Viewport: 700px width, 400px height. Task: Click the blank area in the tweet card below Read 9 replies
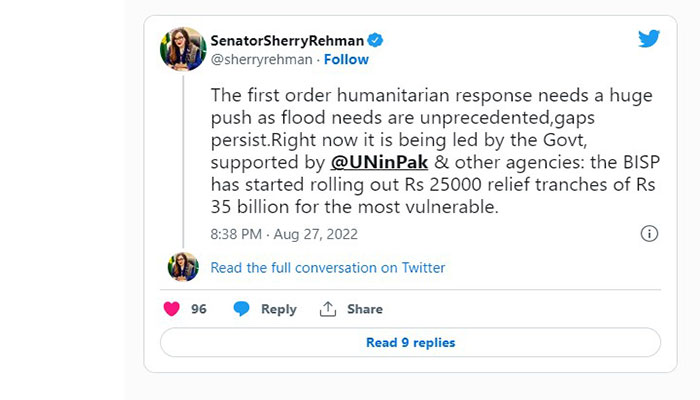pyautogui.click(x=410, y=365)
